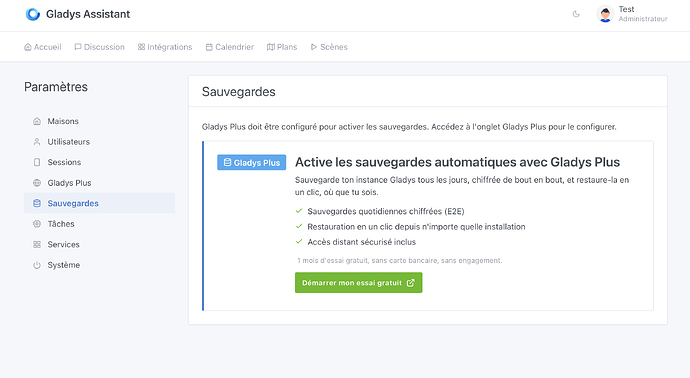
Task: Open the Test user avatar menu
Action: [605, 14]
